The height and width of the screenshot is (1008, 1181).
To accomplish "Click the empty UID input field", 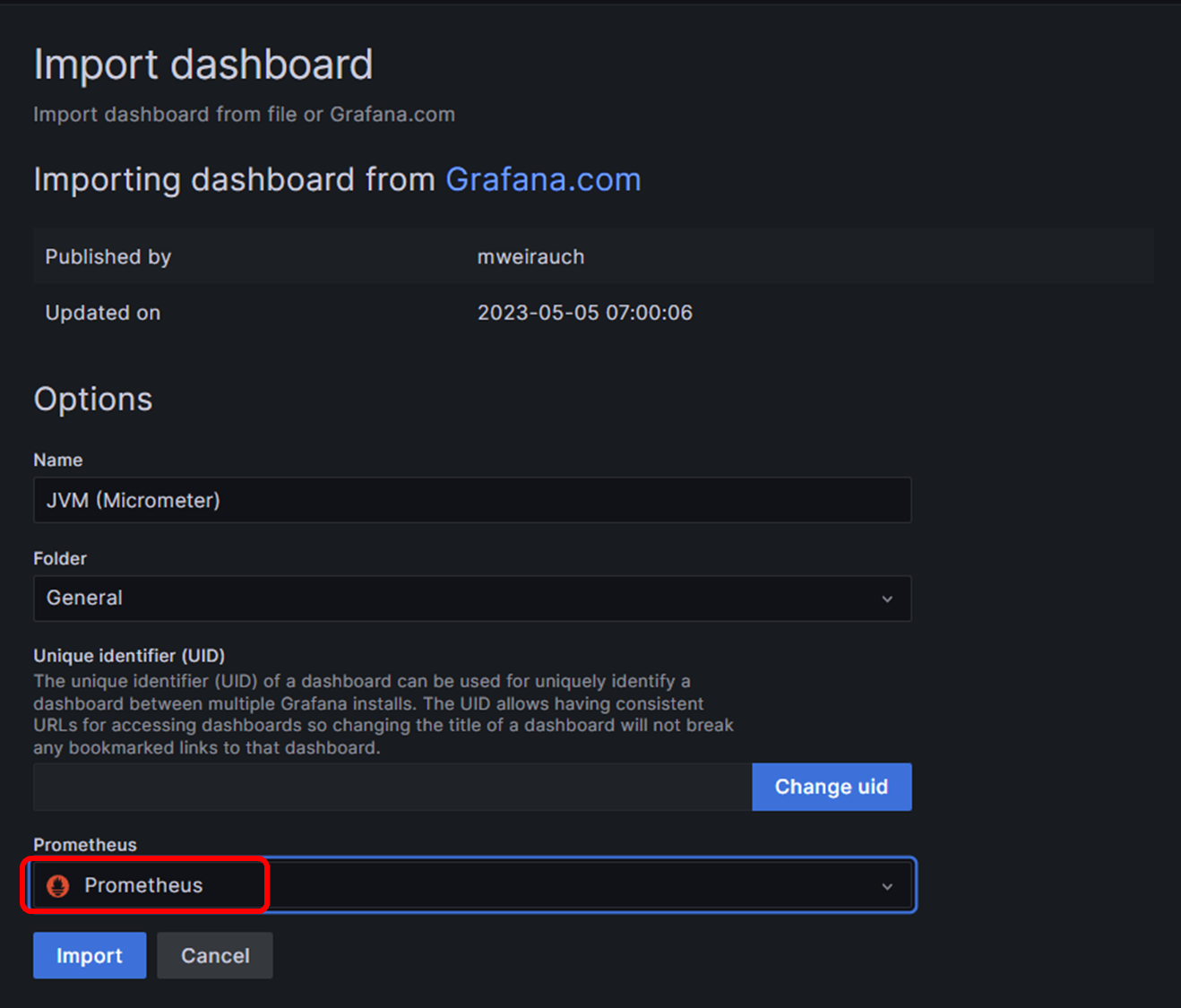I will pos(392,787).
